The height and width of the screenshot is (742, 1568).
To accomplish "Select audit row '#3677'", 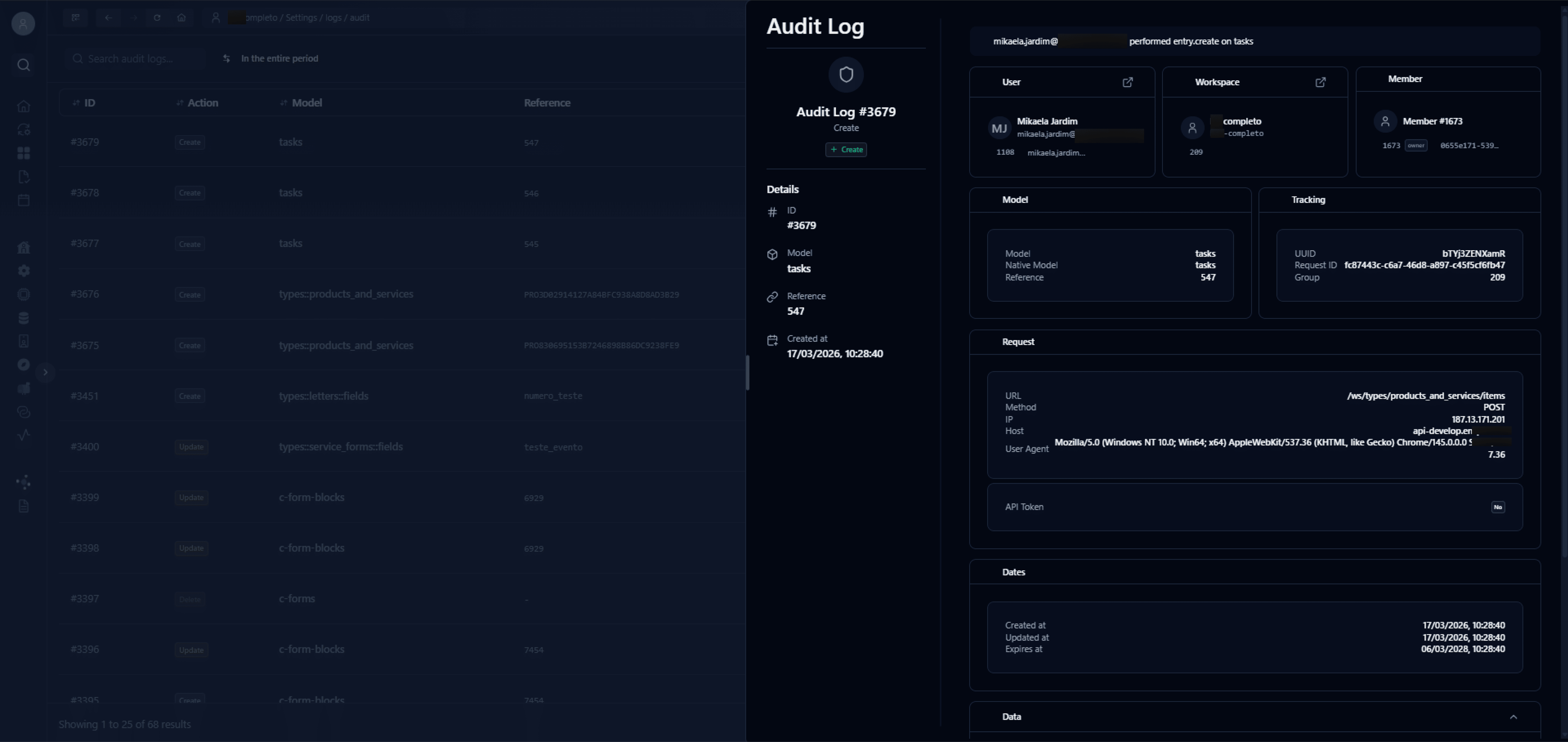I will coord(85,244).
